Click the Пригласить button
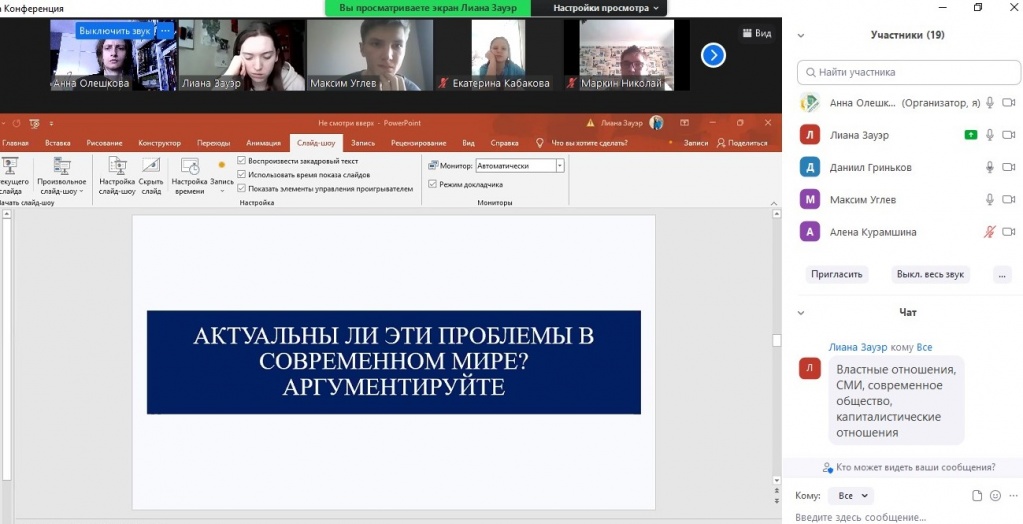Screen dimensions: 1023x524 [x=836, y=274]
